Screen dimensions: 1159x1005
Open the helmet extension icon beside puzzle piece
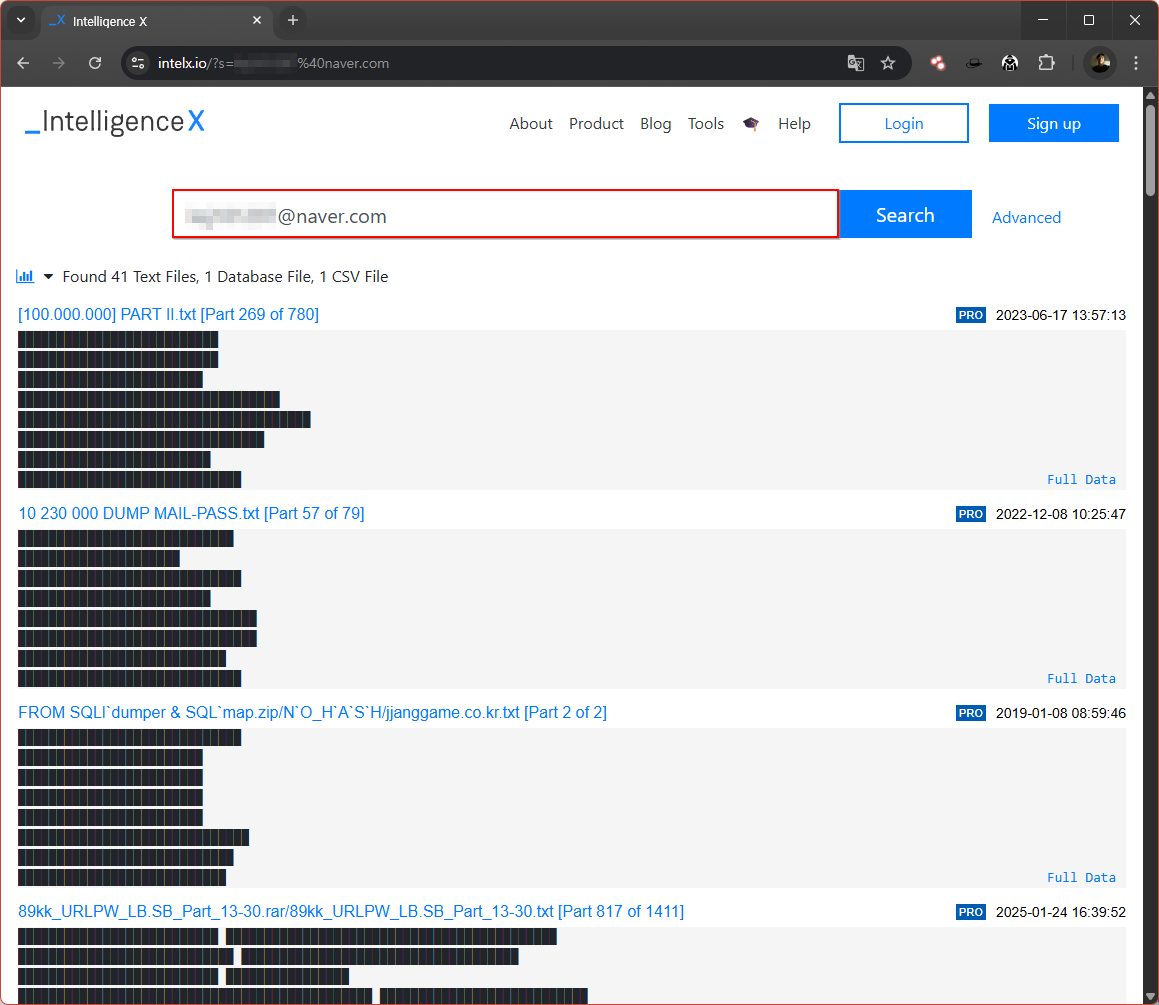1010,64
